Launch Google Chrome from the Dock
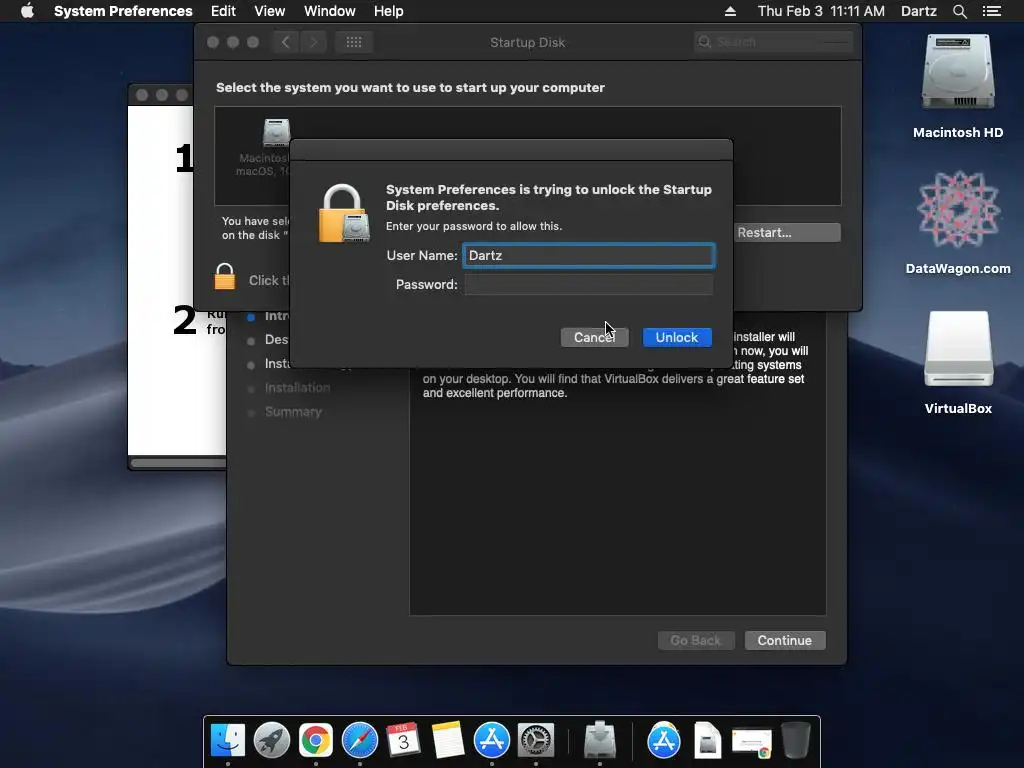Image resolution: width=1024 pixels, height=768 pixels. (x=315, y=741)
